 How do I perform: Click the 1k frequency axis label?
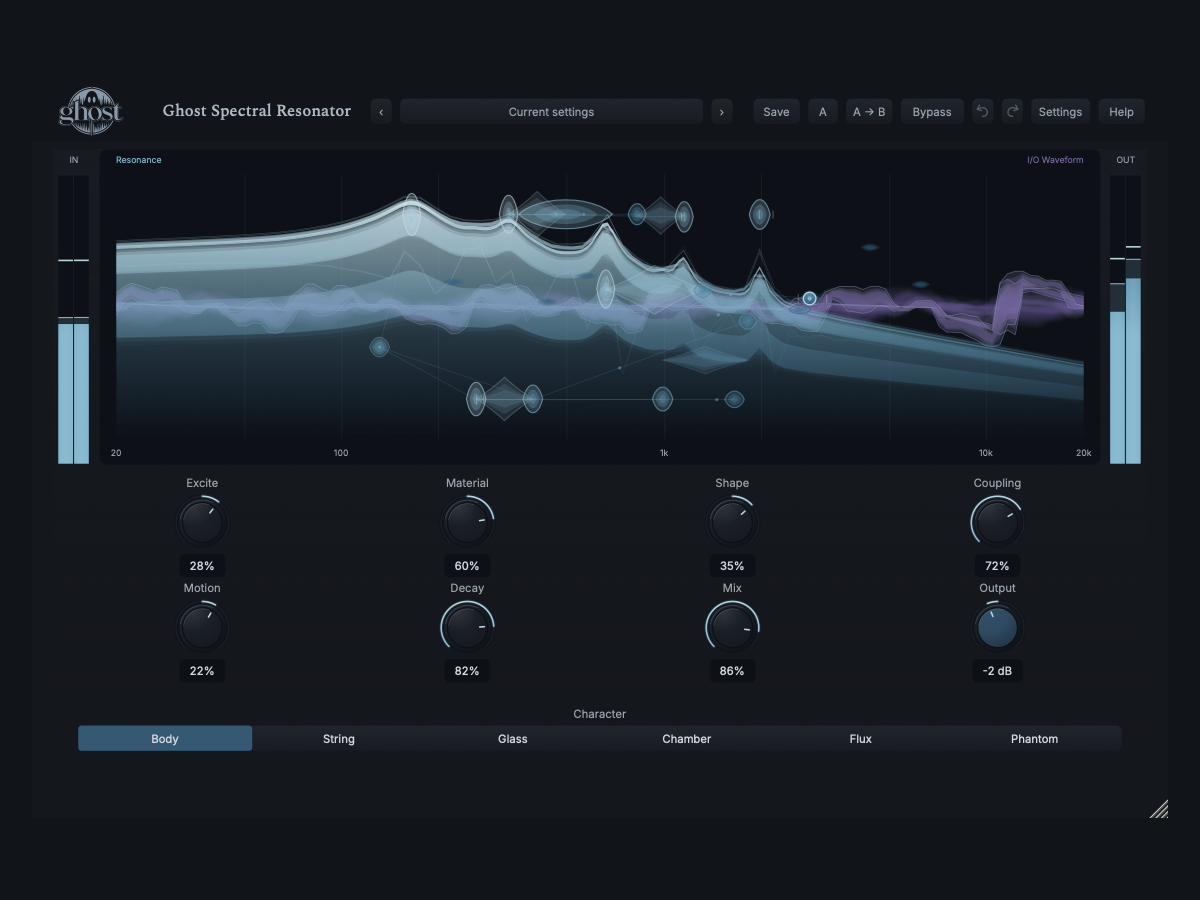[x=664, y=453]
